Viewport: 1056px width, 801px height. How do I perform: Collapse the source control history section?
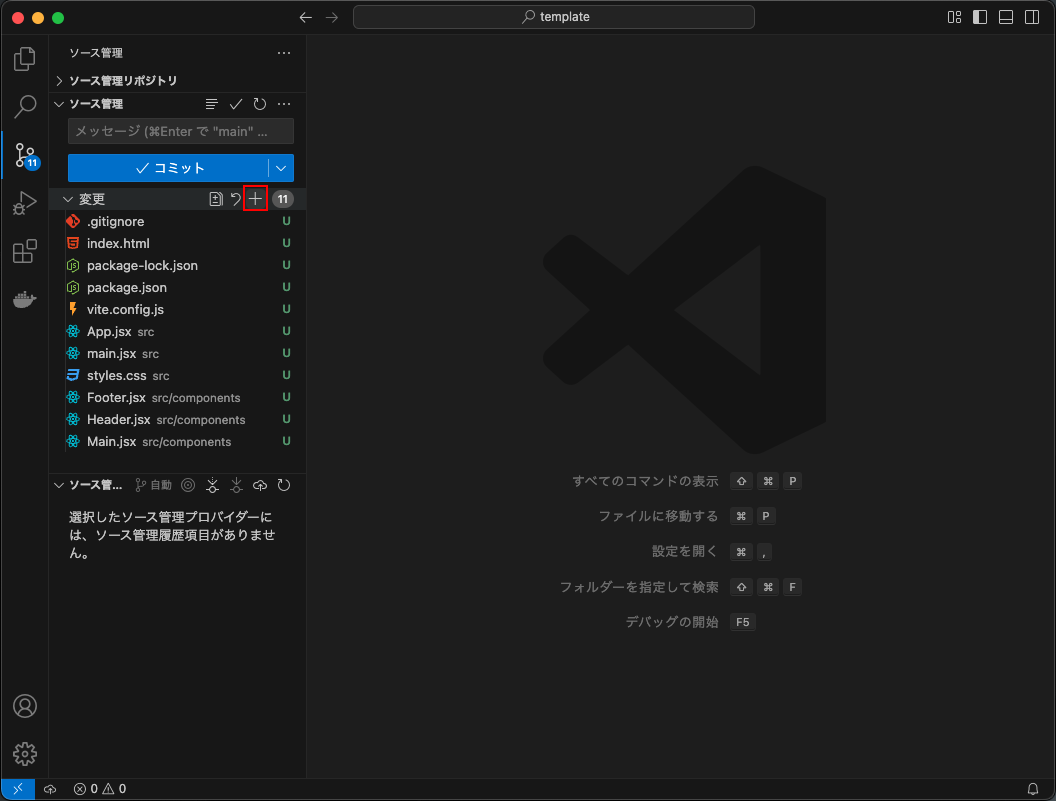[x=59, y=485]
